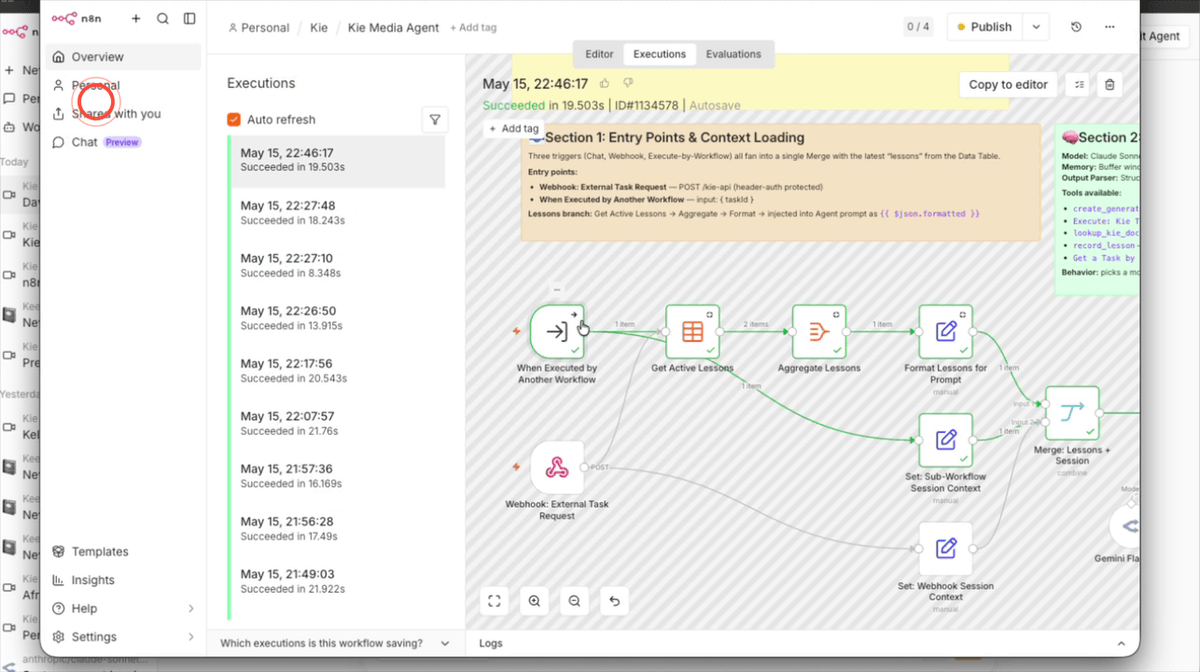Open the executions filter funnel icon
This screenshot has height=672, width=1200.
pyautogui.click(x=435, y=119)
